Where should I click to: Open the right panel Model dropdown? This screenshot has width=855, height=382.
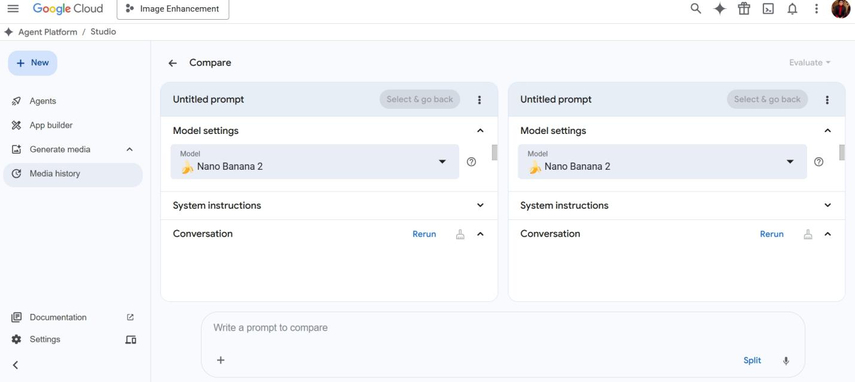662,161
